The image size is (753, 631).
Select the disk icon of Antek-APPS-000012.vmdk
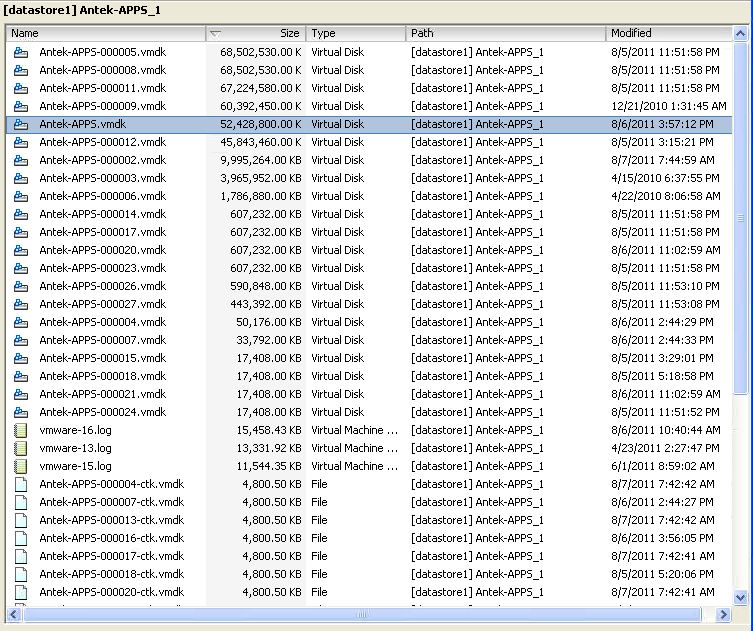[21, 142]
